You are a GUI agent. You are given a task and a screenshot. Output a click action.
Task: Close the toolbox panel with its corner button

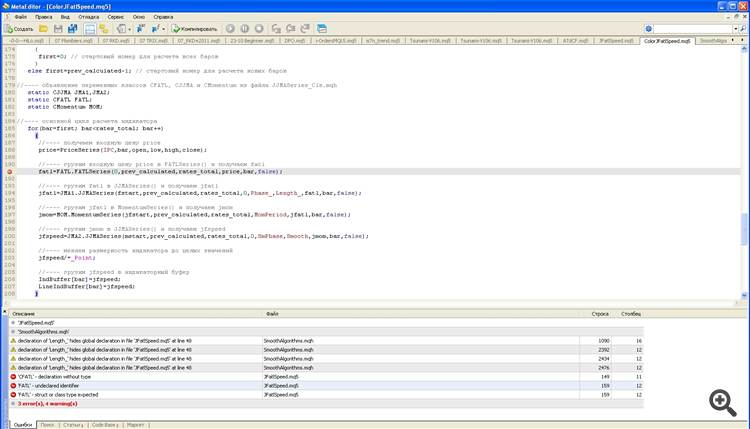(5, 312)
